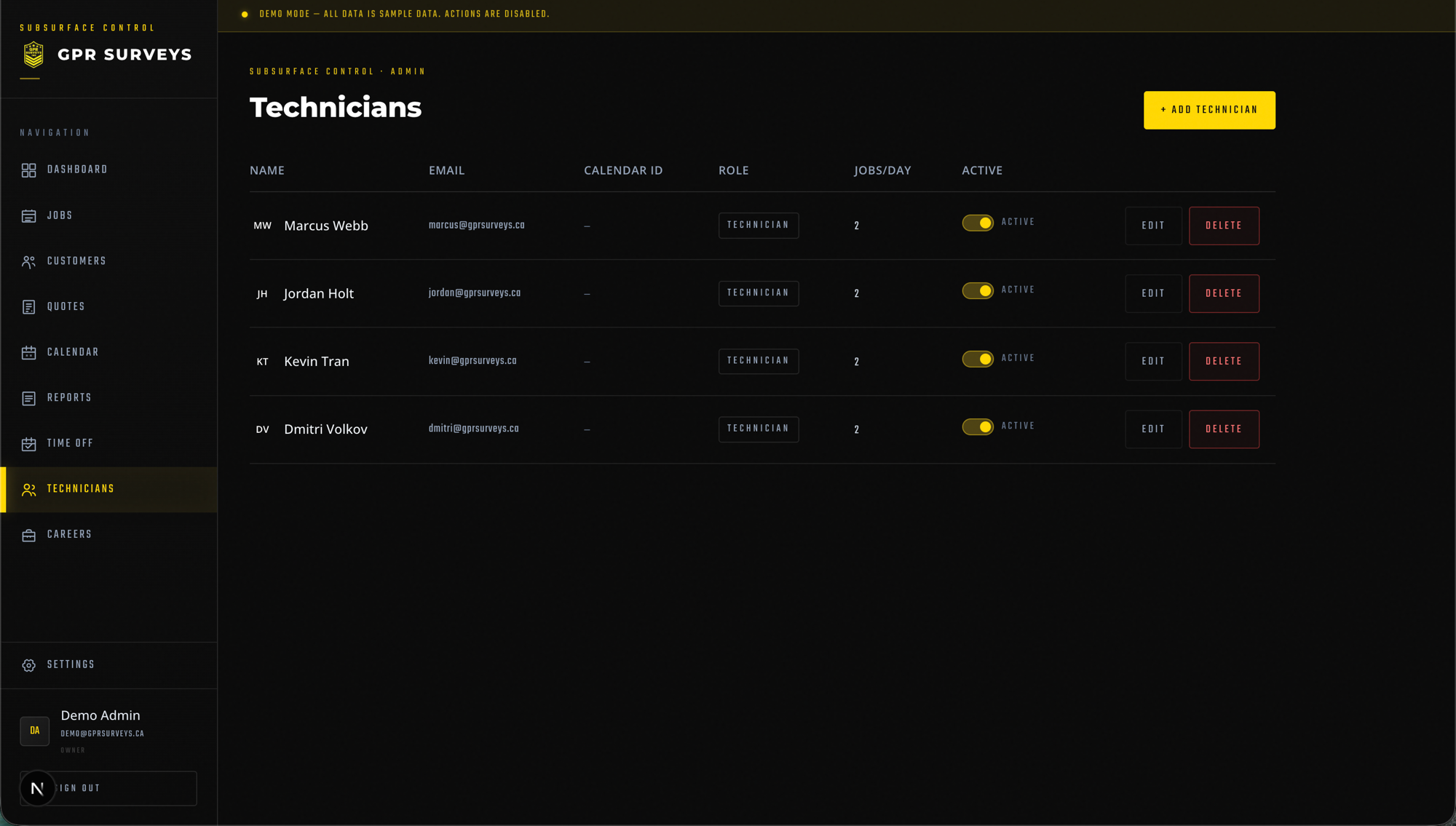Open Careers briefcase icon
Viewport: 1456px width, 826px height.
coord(28,536)
